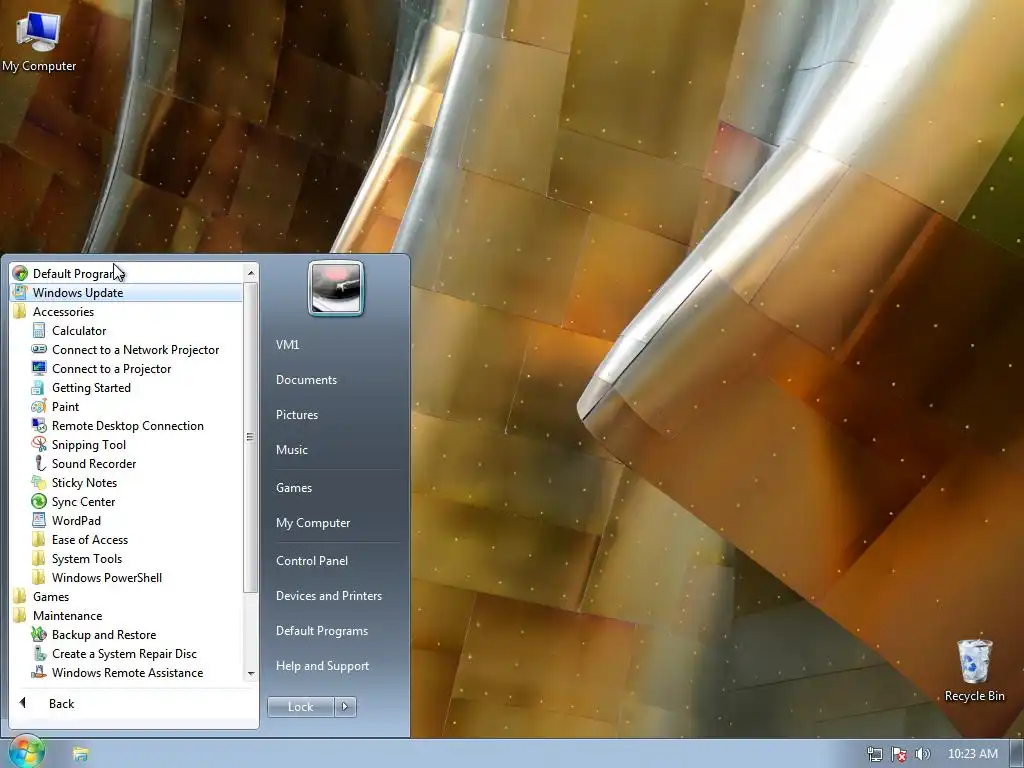Open Documents from the Start menu
1024x768 pixels.
pos(306,379)
